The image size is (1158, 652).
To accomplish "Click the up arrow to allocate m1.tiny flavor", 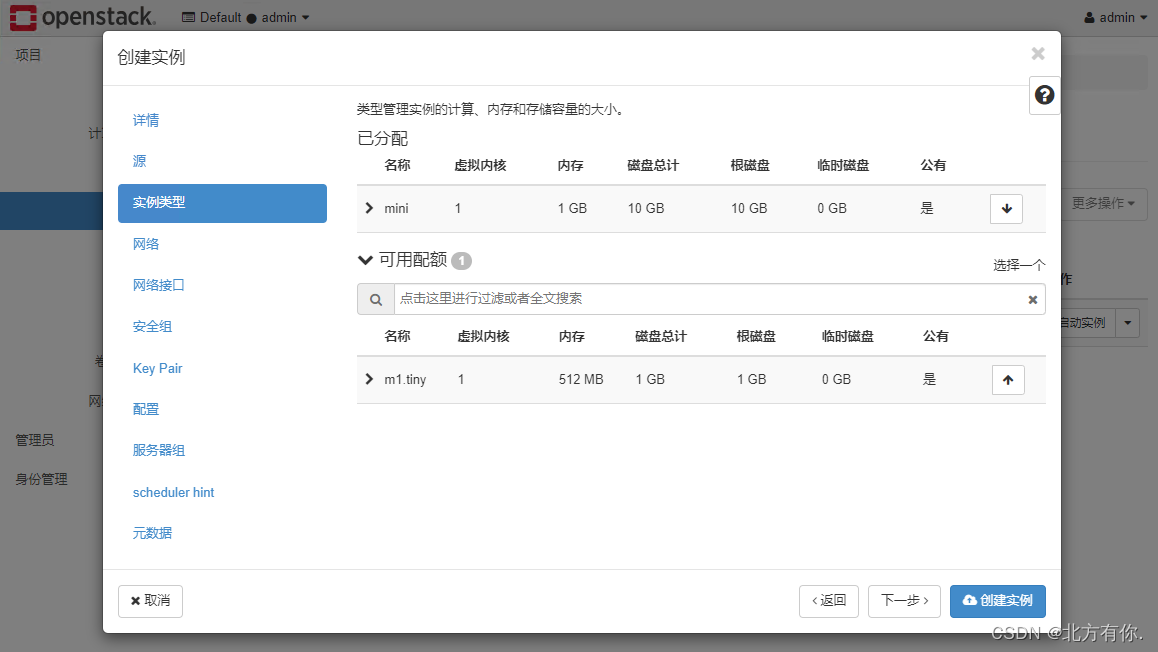I will [x=1007, y=379].
